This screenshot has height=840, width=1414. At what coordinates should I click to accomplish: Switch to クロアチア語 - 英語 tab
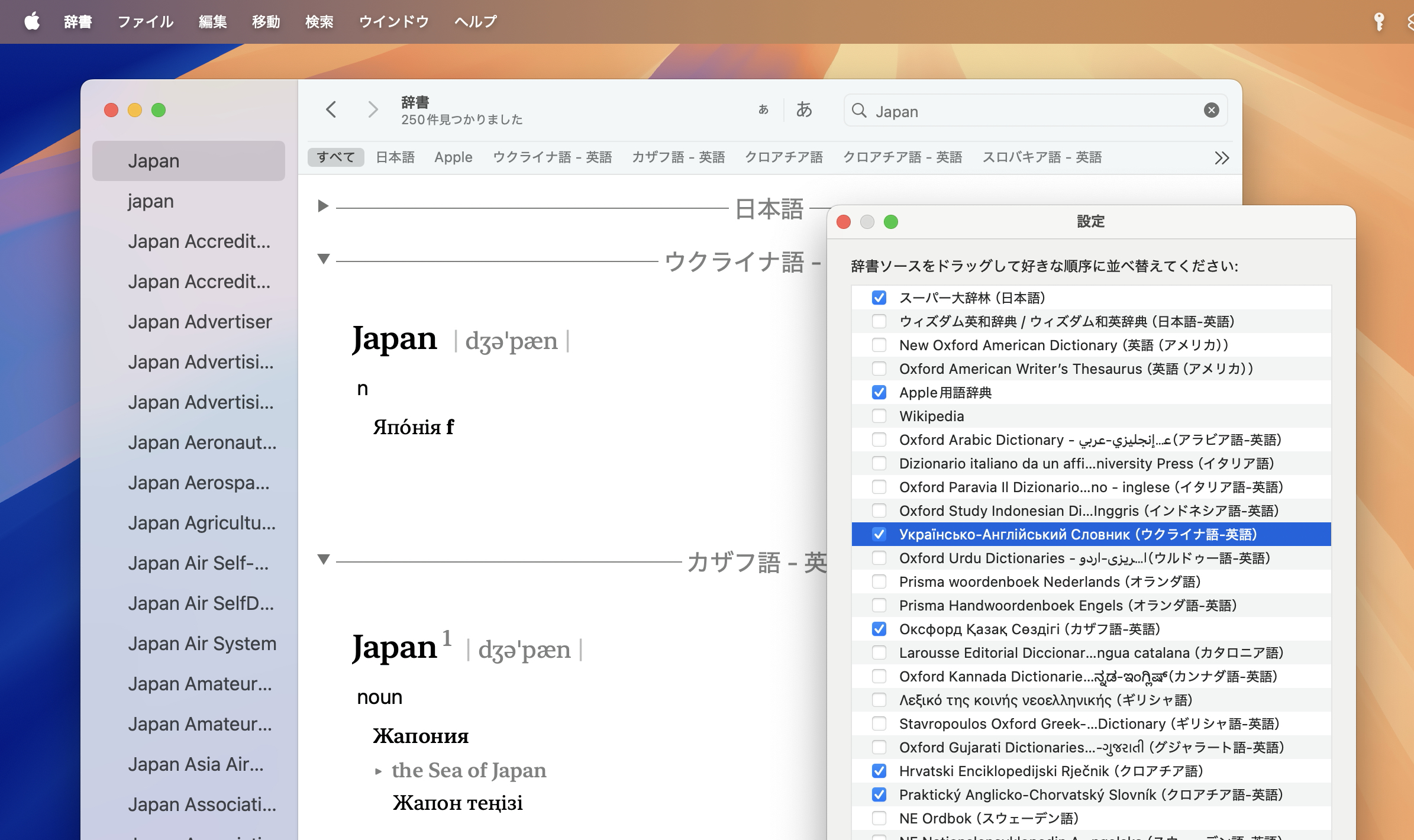point(902,157)
